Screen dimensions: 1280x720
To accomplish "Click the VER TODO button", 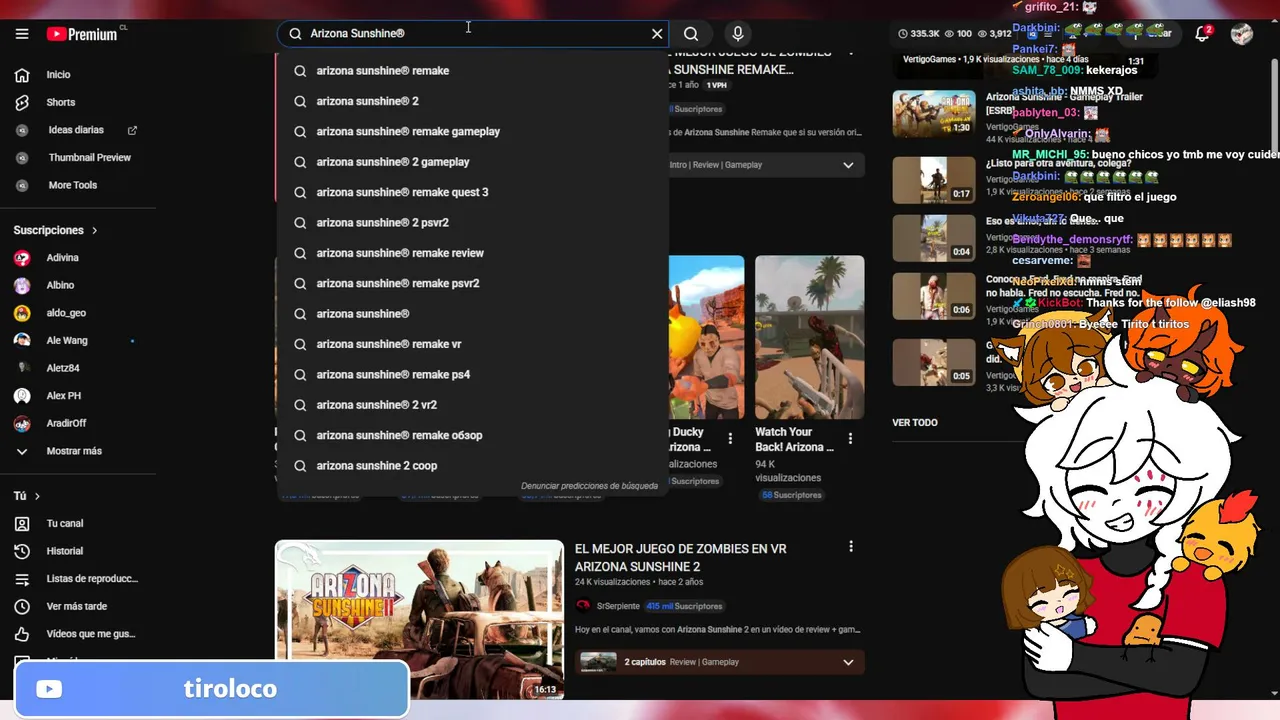I will (915, 423).
